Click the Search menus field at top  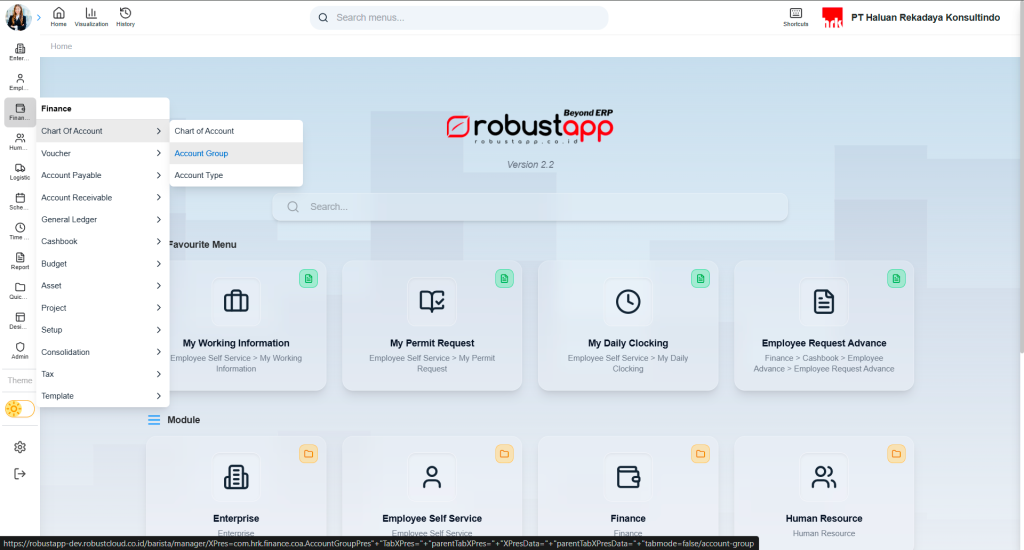point(459,17)
